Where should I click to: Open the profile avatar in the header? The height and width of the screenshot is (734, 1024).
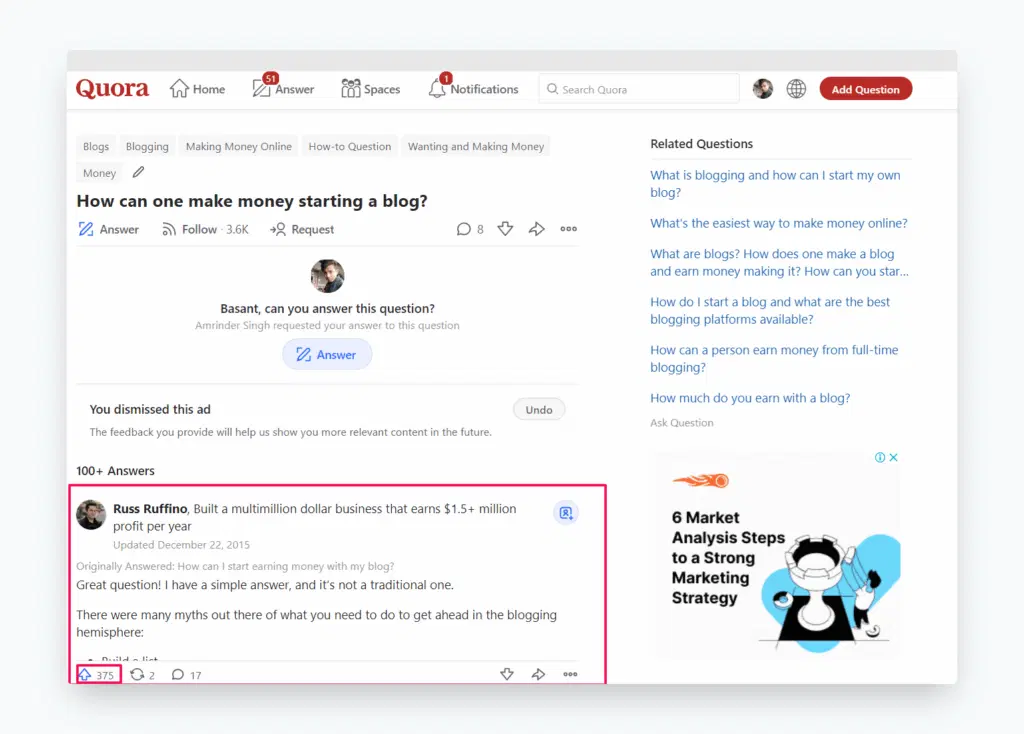click(x=762, y=89)
